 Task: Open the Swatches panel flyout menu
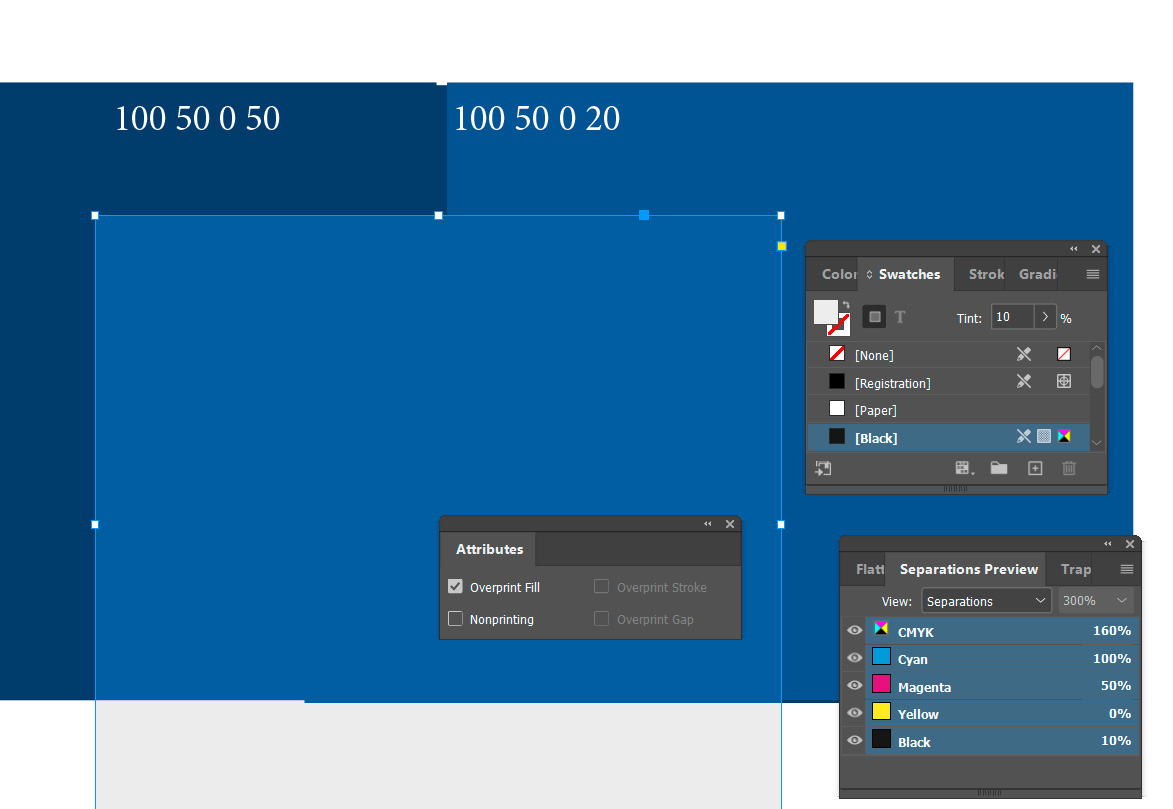1092,274
